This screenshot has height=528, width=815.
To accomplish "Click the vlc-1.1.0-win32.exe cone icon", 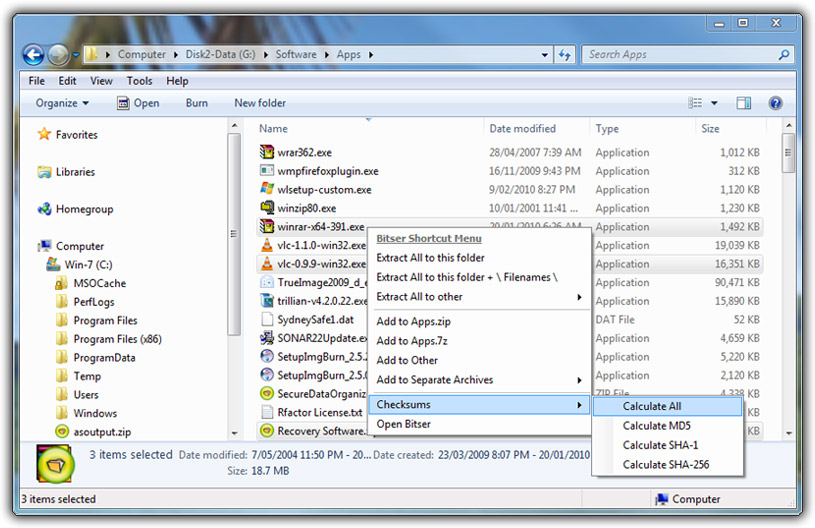I will [267, 245].
